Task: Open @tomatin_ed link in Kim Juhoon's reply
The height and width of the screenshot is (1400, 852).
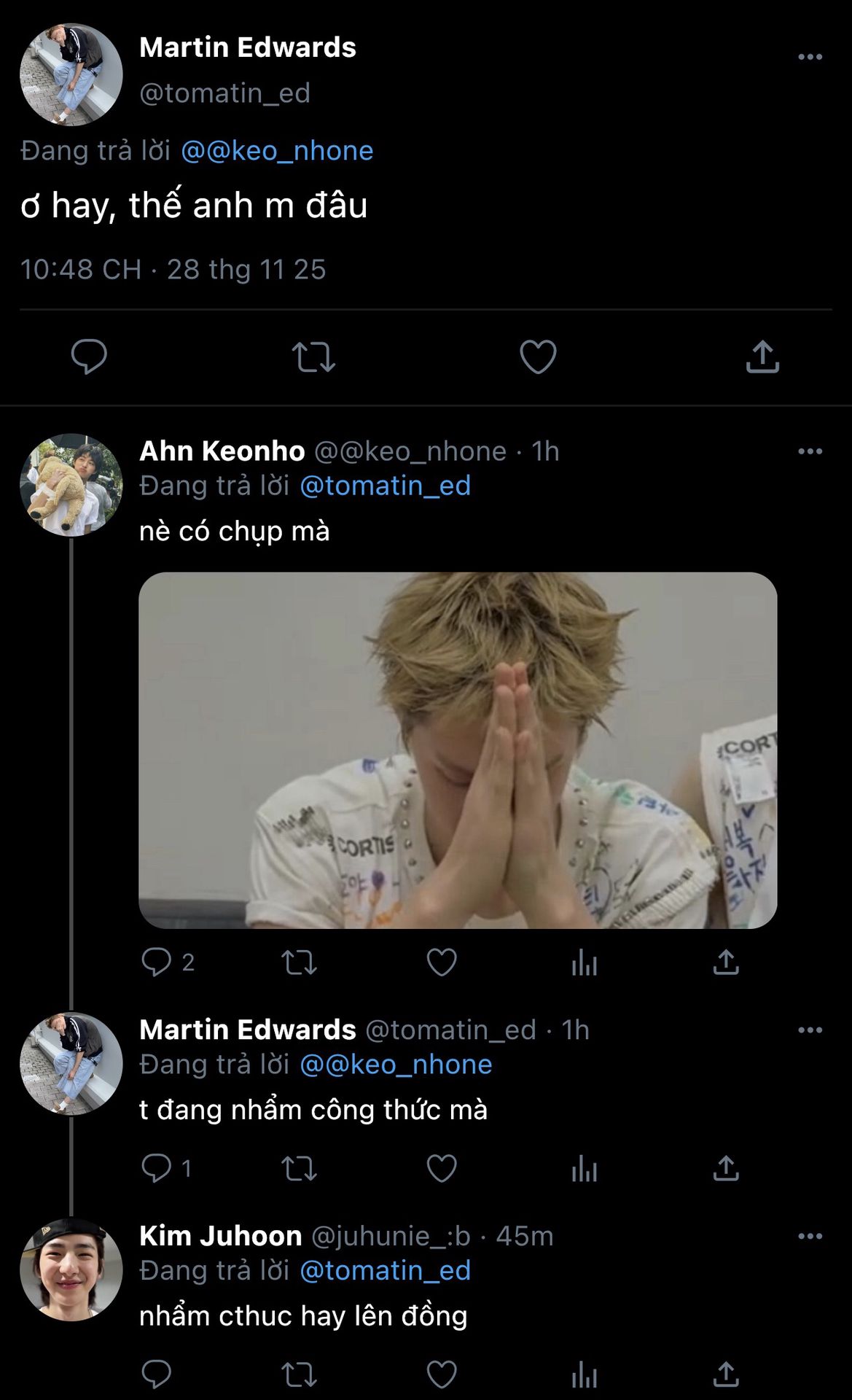Action: pyautogui.click(x=386, y=1271)
